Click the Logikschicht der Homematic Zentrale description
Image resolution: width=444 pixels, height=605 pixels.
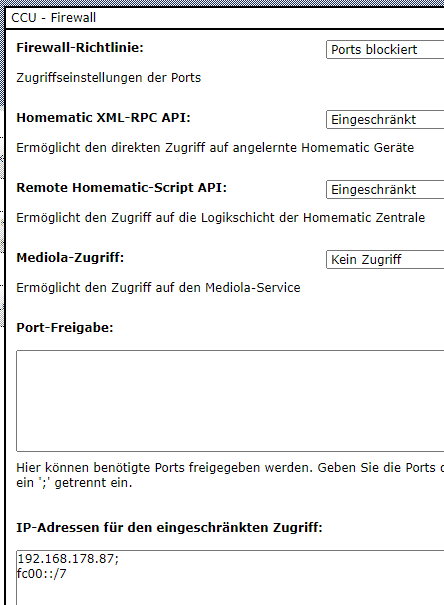point(220,218)
